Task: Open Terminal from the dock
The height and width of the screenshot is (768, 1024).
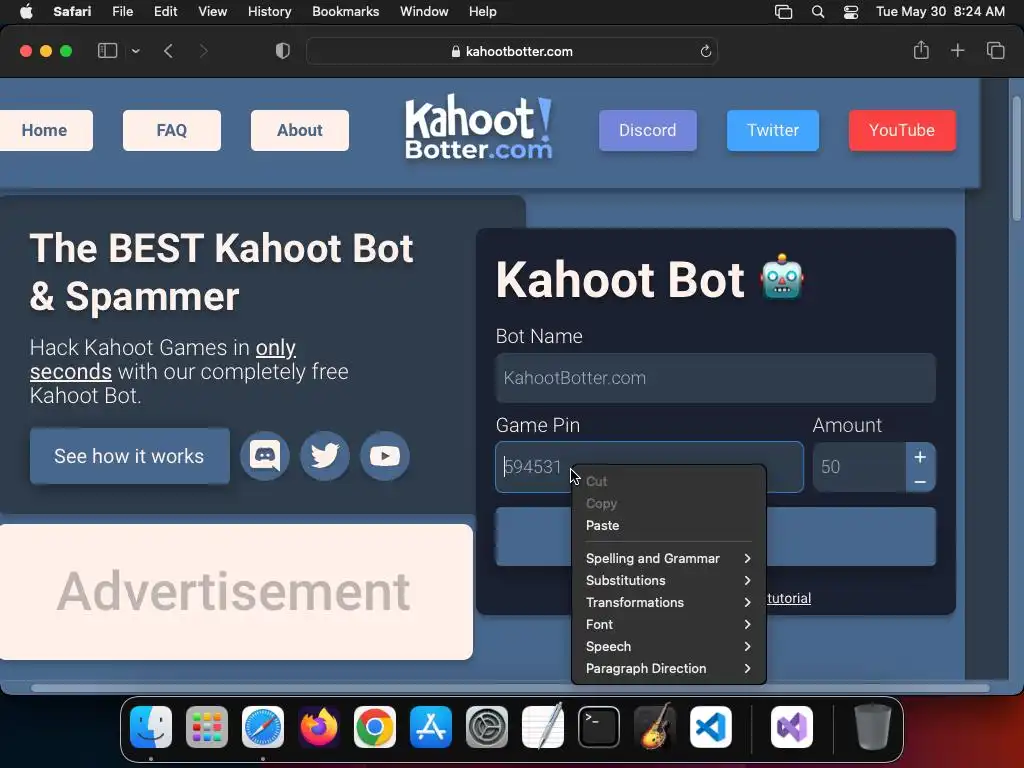Action: coord(599,727)
